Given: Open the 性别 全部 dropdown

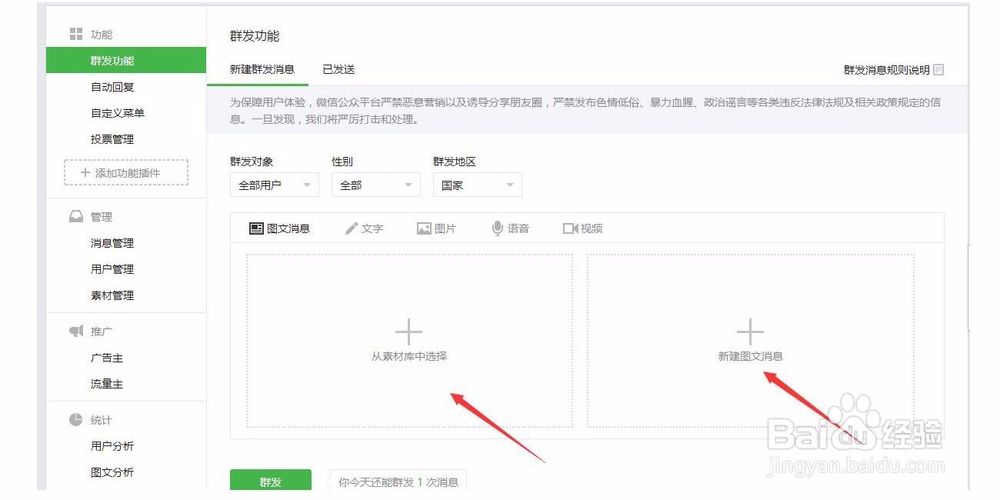Looking at the screenshot, I should (x=376, y=185).
